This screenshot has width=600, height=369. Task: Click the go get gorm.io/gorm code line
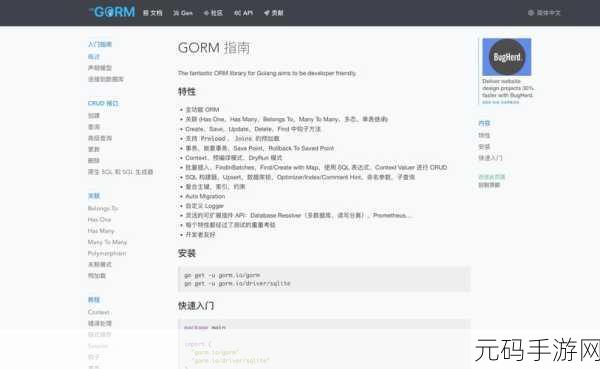(x=222, y=275)
